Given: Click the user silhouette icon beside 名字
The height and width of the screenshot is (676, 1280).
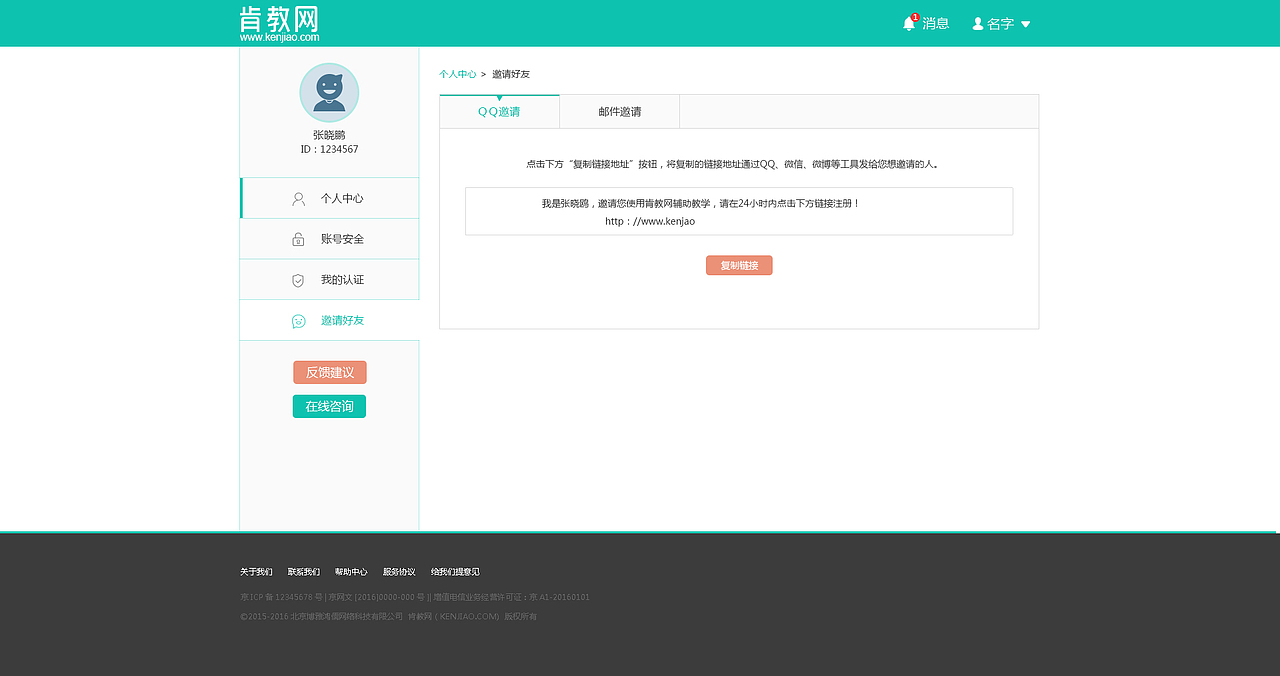Looking at the screenshot, I should tap(978, 23).
